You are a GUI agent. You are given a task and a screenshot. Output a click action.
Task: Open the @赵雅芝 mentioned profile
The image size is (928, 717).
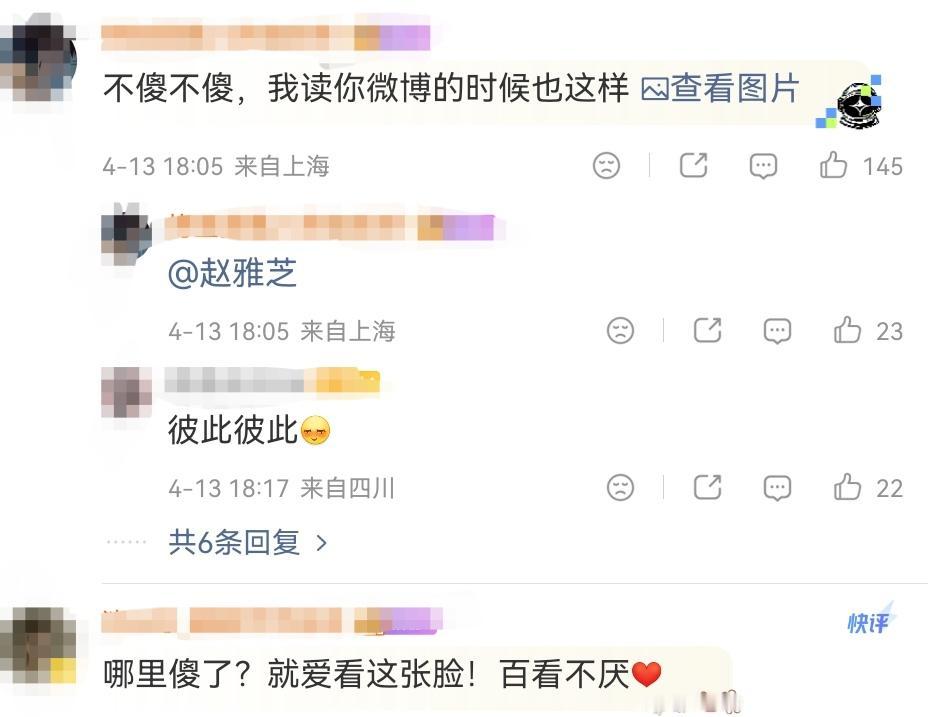233,272
